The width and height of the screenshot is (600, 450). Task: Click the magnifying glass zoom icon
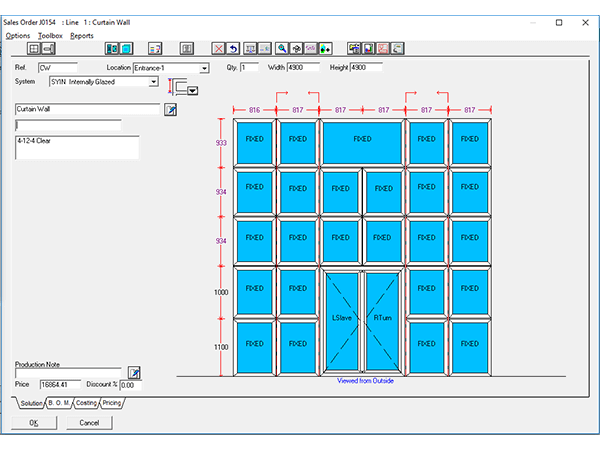(283, 48)
